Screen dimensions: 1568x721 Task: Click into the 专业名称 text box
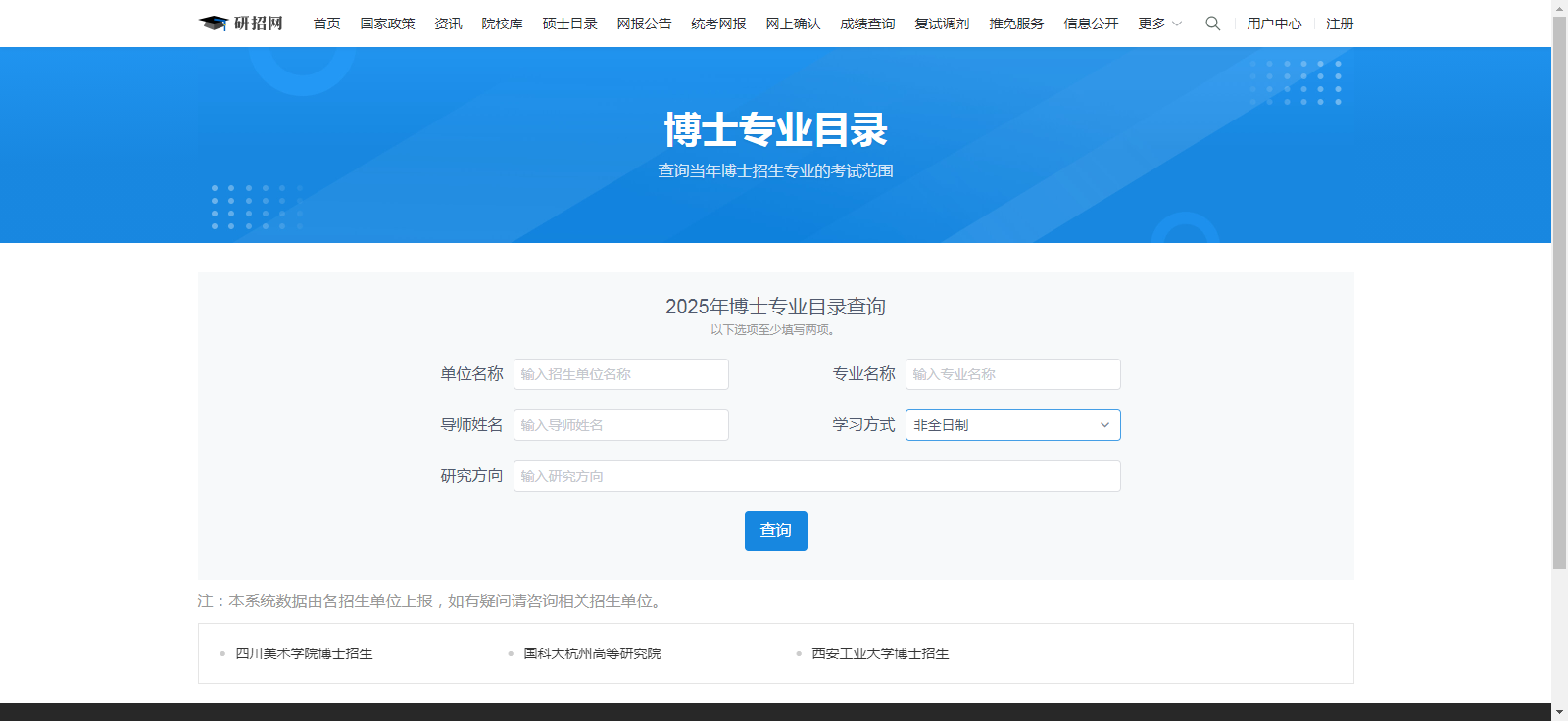[x=1012, y=374]
